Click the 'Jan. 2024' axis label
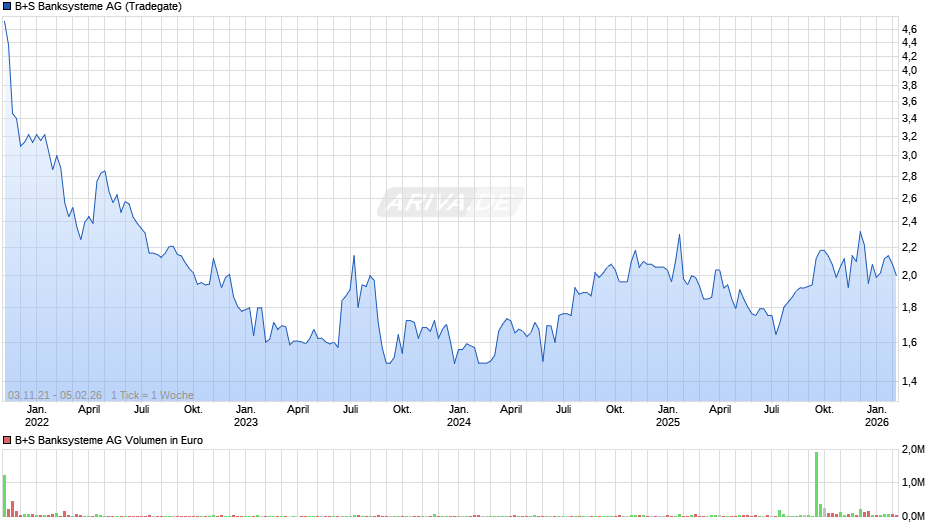The image size is (940, 526). click(x=459, y=416)
